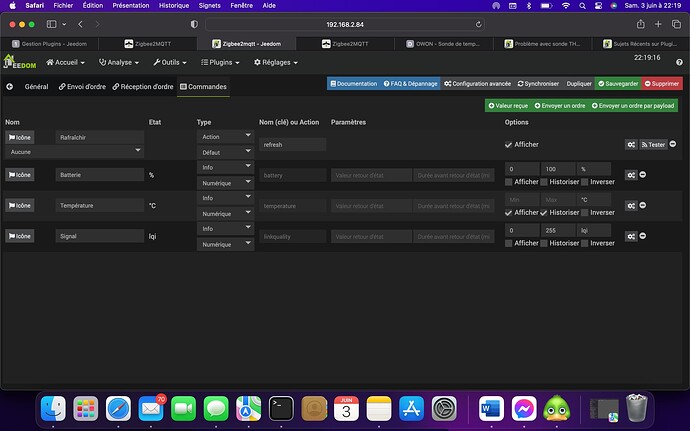The image size is (690, 431).
Task: Click the green Sauvegarder button
Action: tap(619, 84)
